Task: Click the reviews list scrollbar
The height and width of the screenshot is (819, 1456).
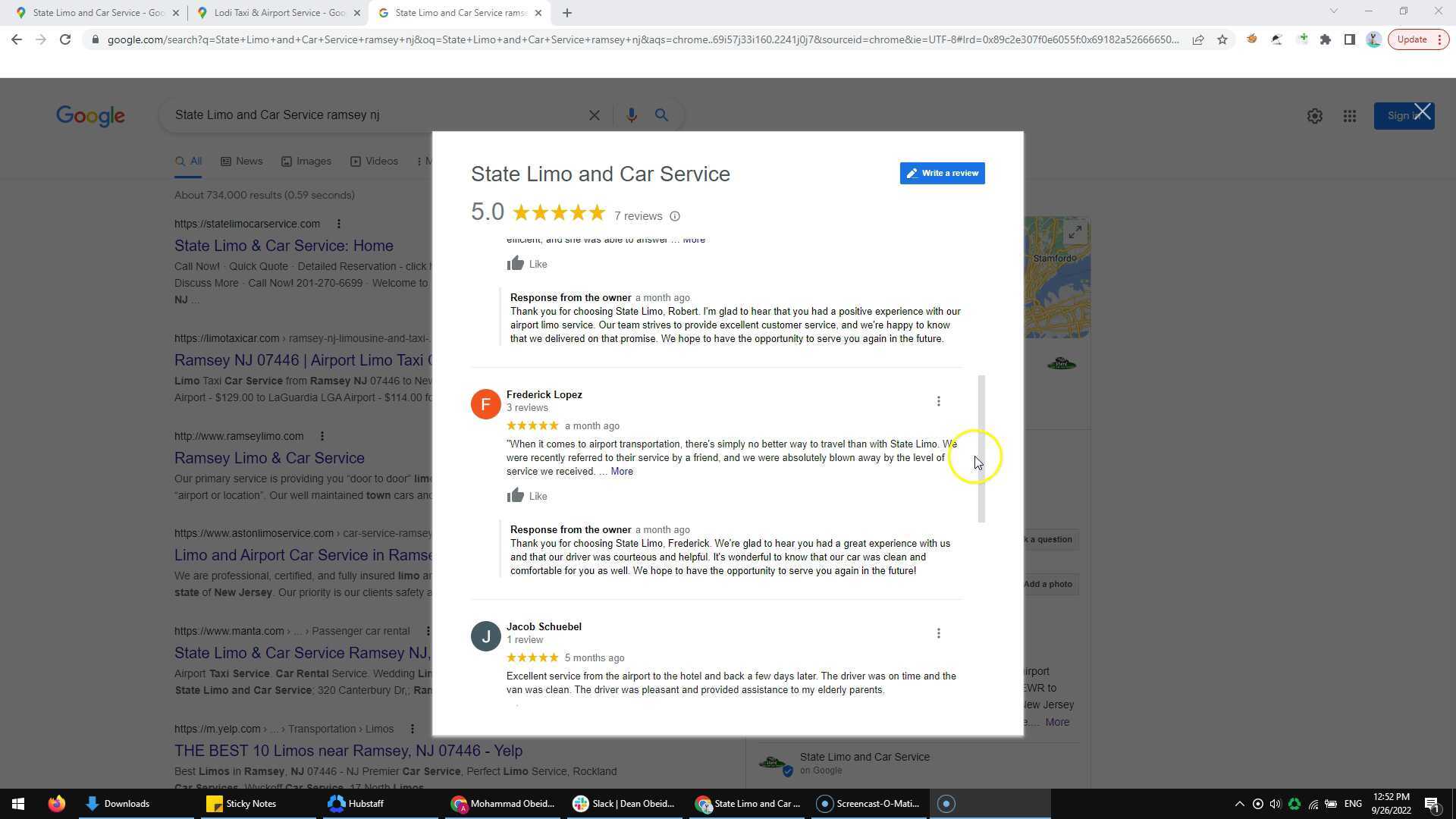Action: pos(981,448)
